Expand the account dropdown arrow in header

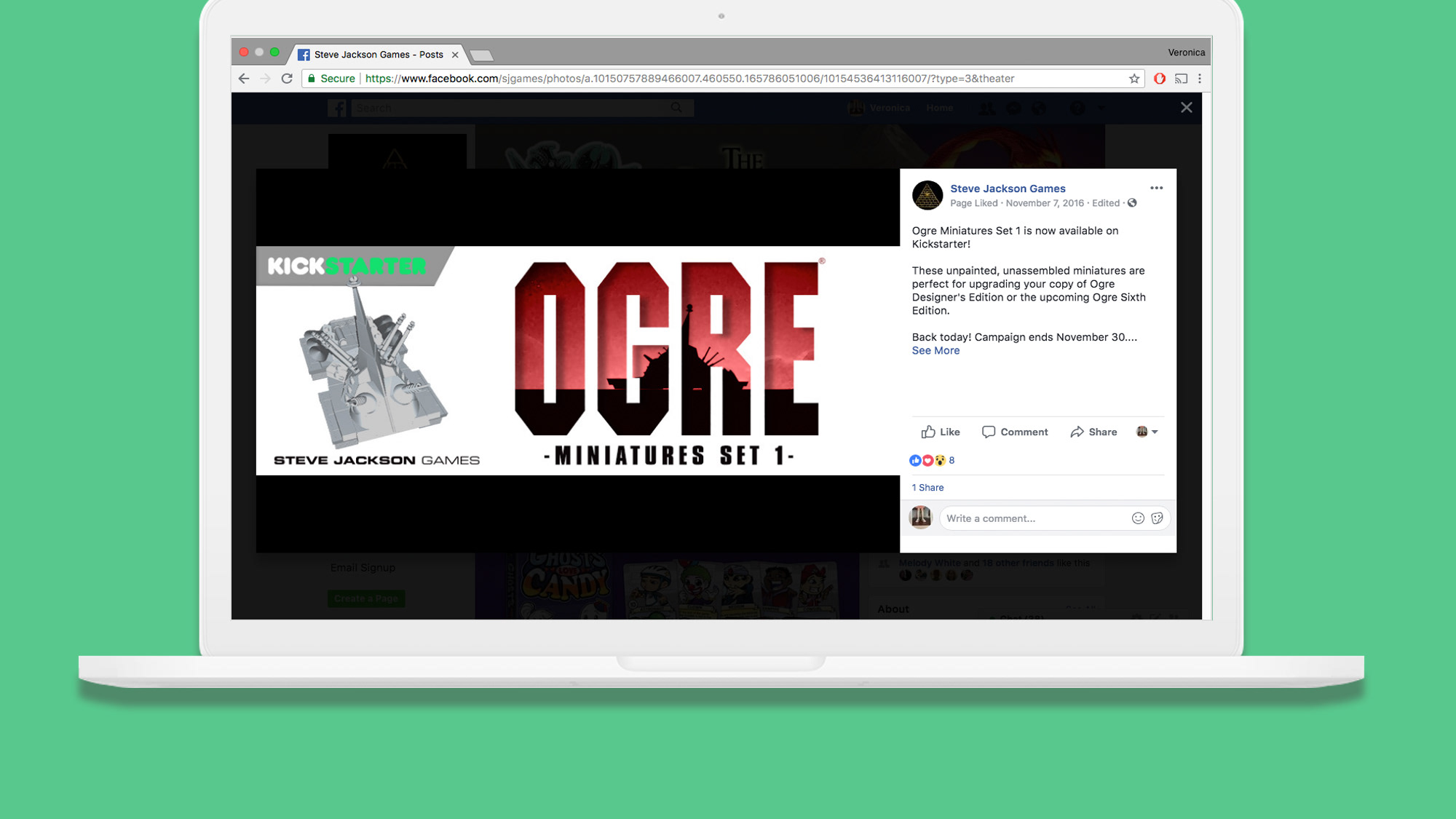pos(1101,108)
